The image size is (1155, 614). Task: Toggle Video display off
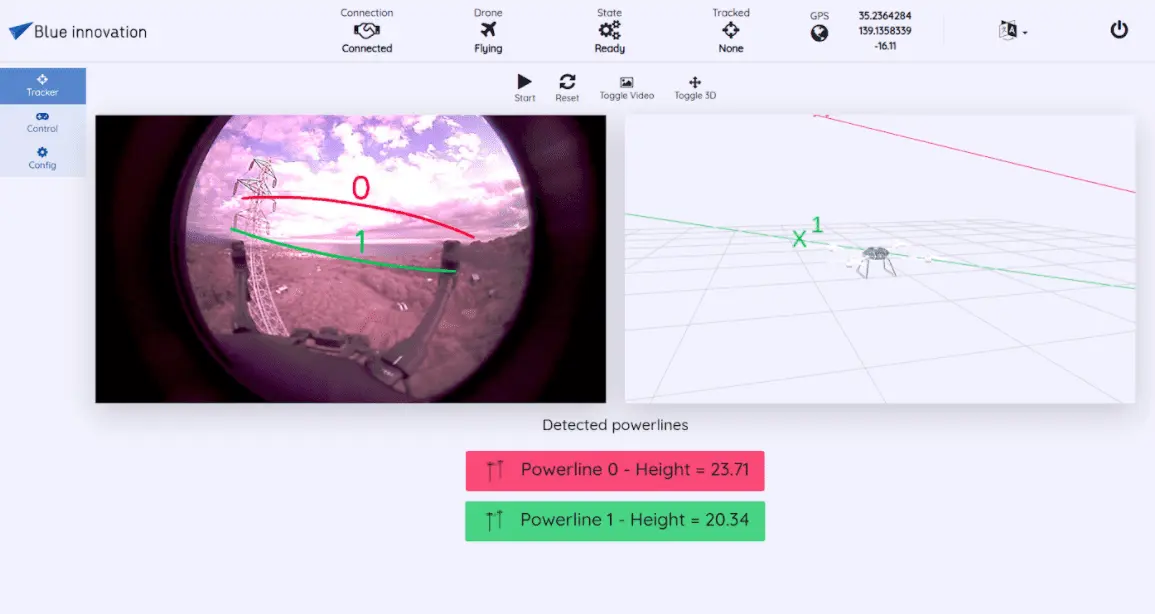tap(626, 83)
